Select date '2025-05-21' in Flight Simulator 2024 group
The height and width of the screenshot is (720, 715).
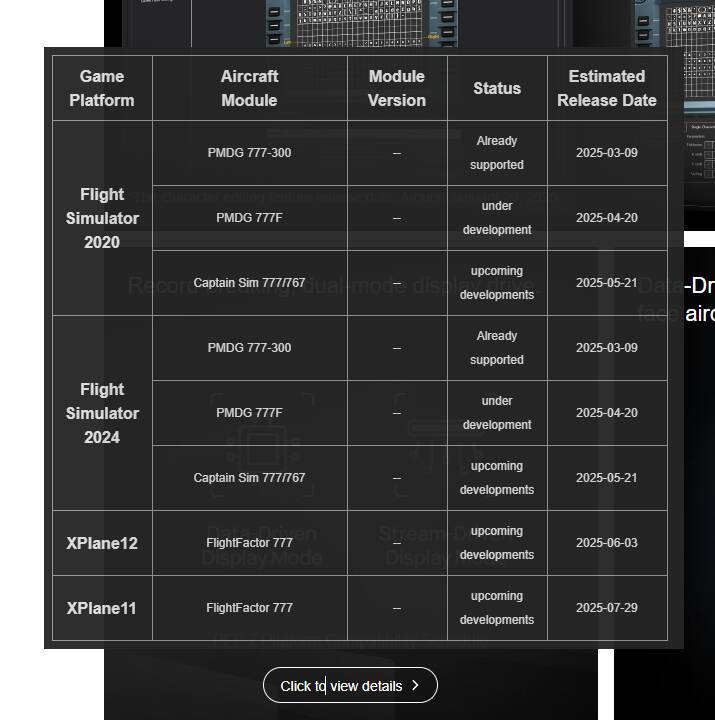pyautogui.click(x=607, y=478)
